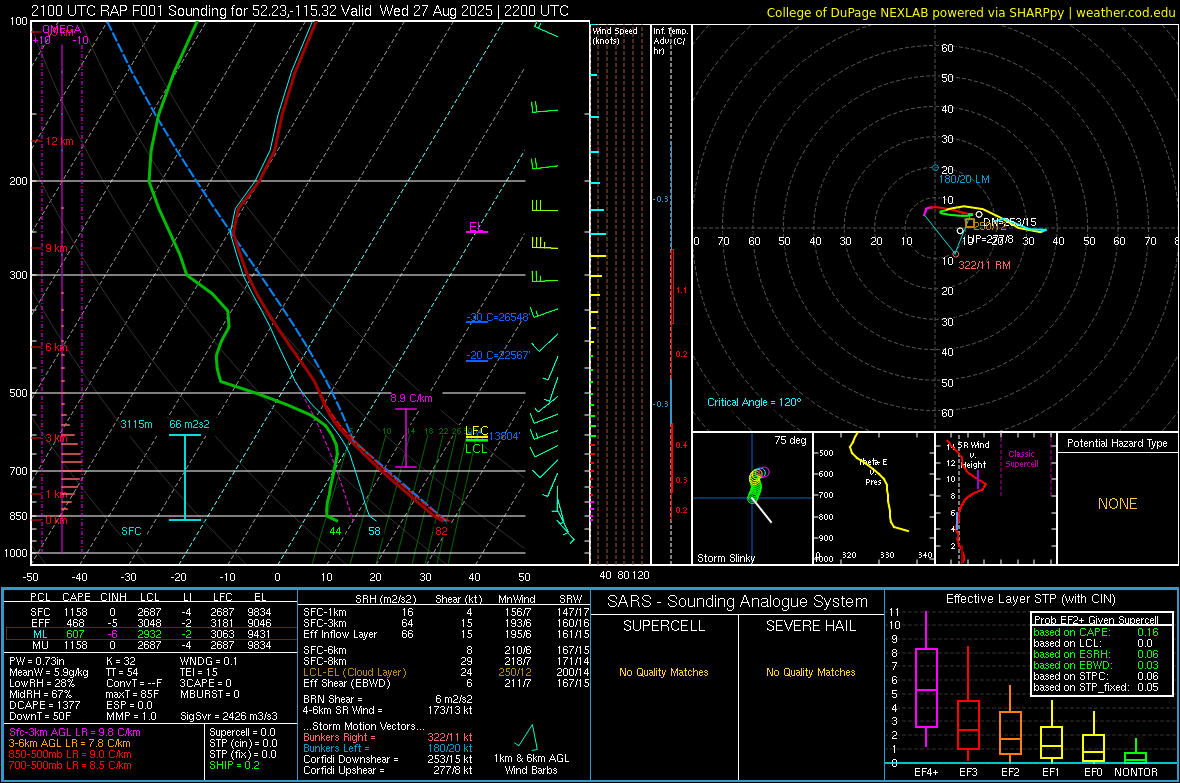1180x783 pixels.
Task: Click the Supercell = 0.0 composite value
Action: click(x=242, y=733)
